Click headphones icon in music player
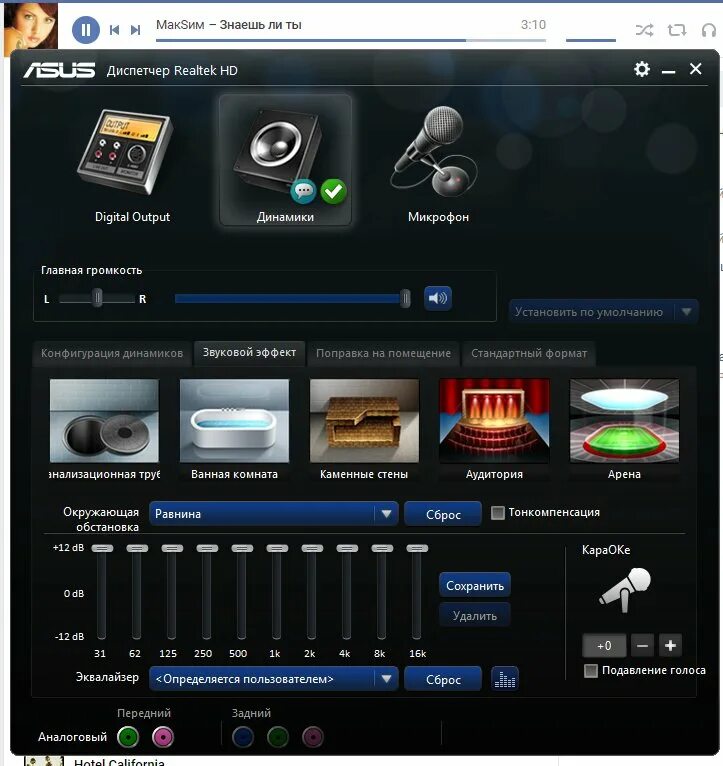The image size is (723, 766). point(709,30)
